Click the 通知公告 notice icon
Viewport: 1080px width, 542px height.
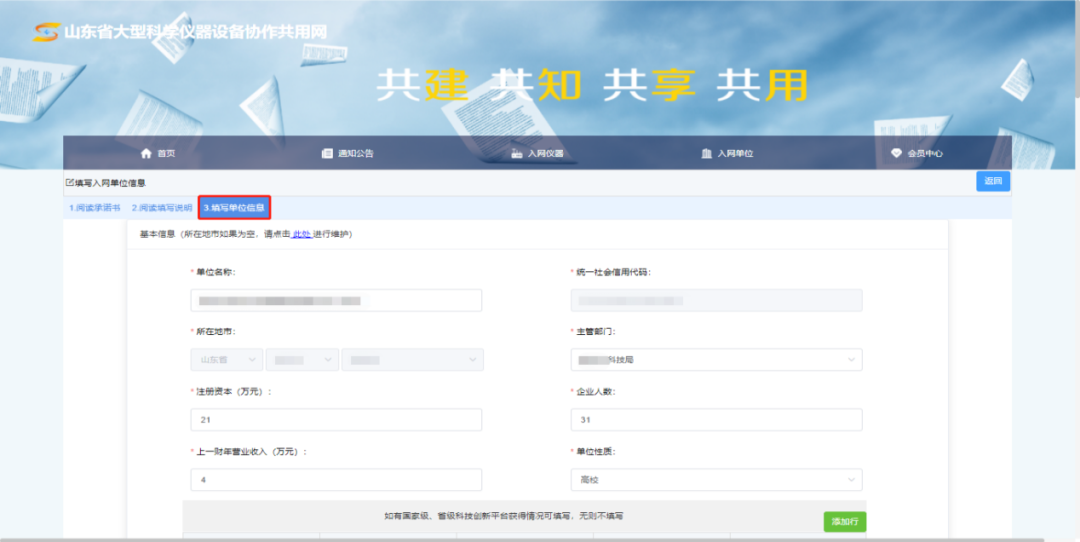[326, 153]
